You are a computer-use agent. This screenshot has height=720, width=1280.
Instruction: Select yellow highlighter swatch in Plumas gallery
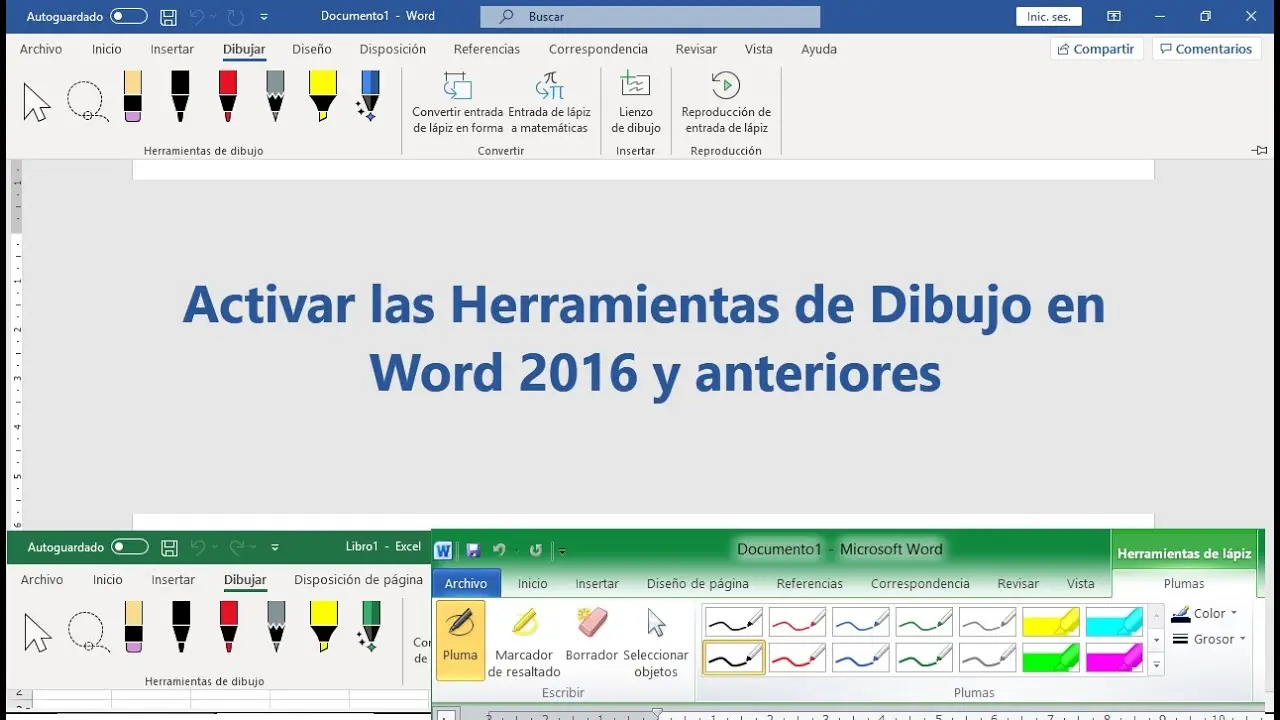coord(1050,621)
